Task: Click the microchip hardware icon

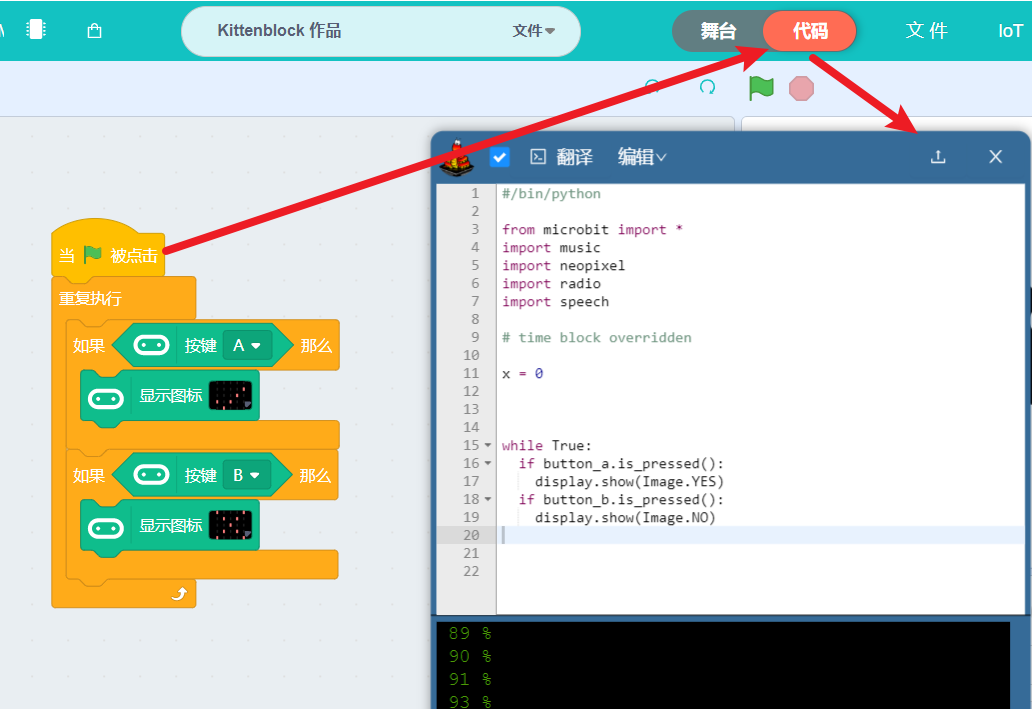Action: [x=36, y=30]
